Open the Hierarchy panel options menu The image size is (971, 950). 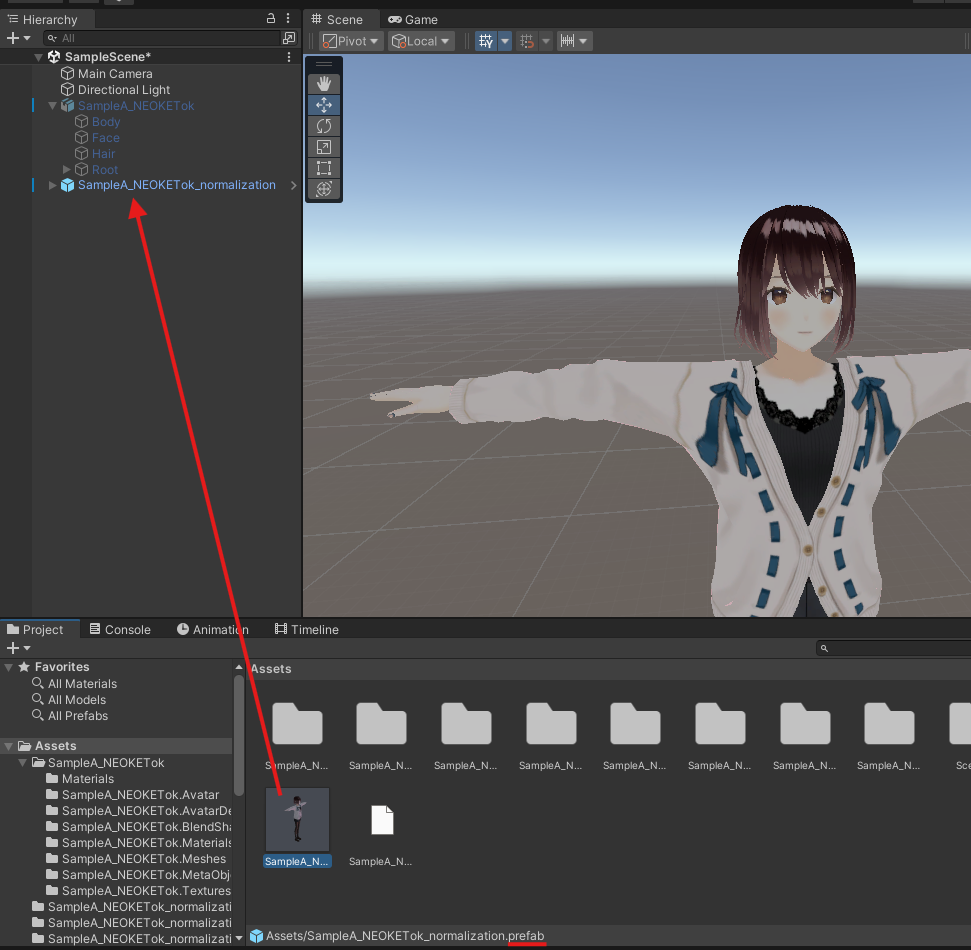coord(288,18)
